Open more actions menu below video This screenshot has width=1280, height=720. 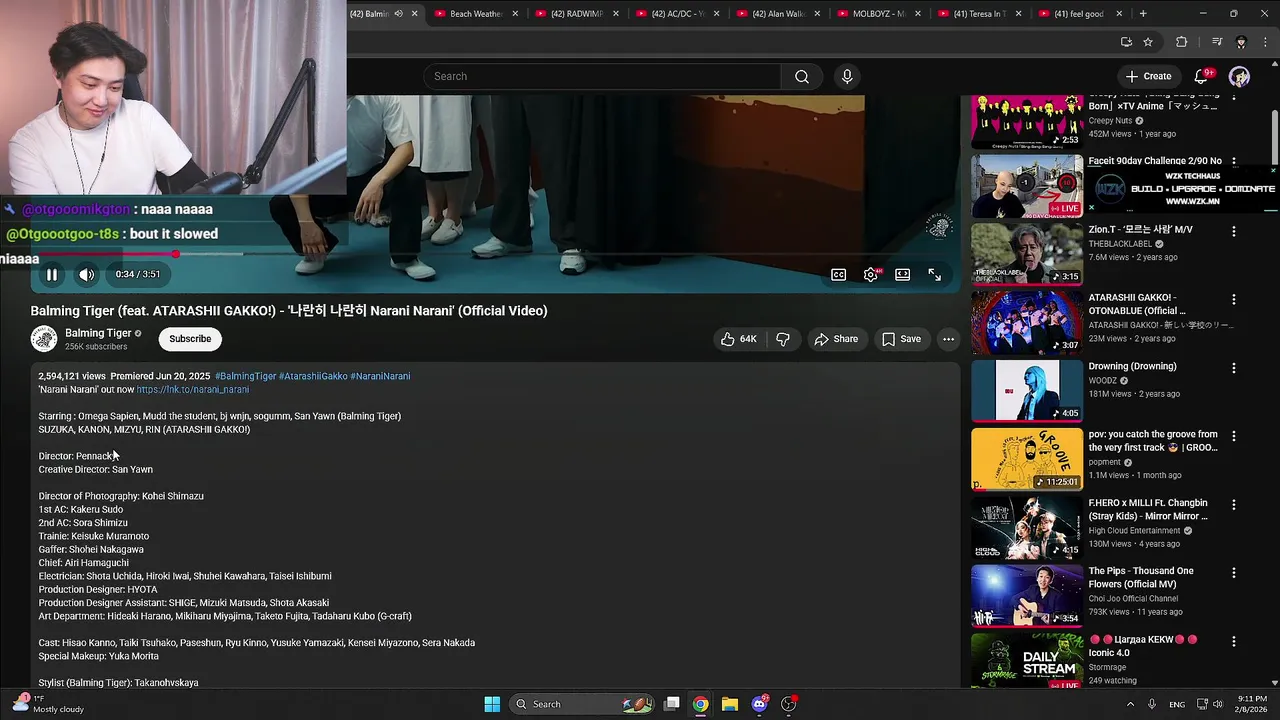[x=948, y=339]
